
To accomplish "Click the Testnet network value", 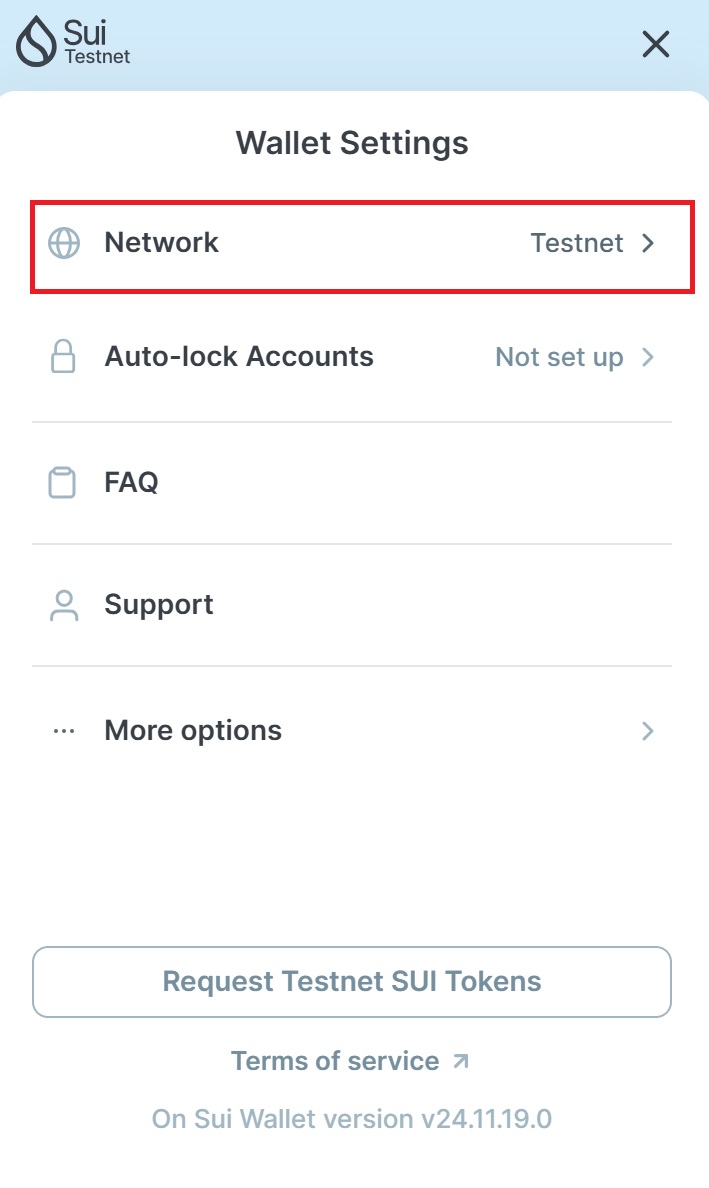I will 577,243.
